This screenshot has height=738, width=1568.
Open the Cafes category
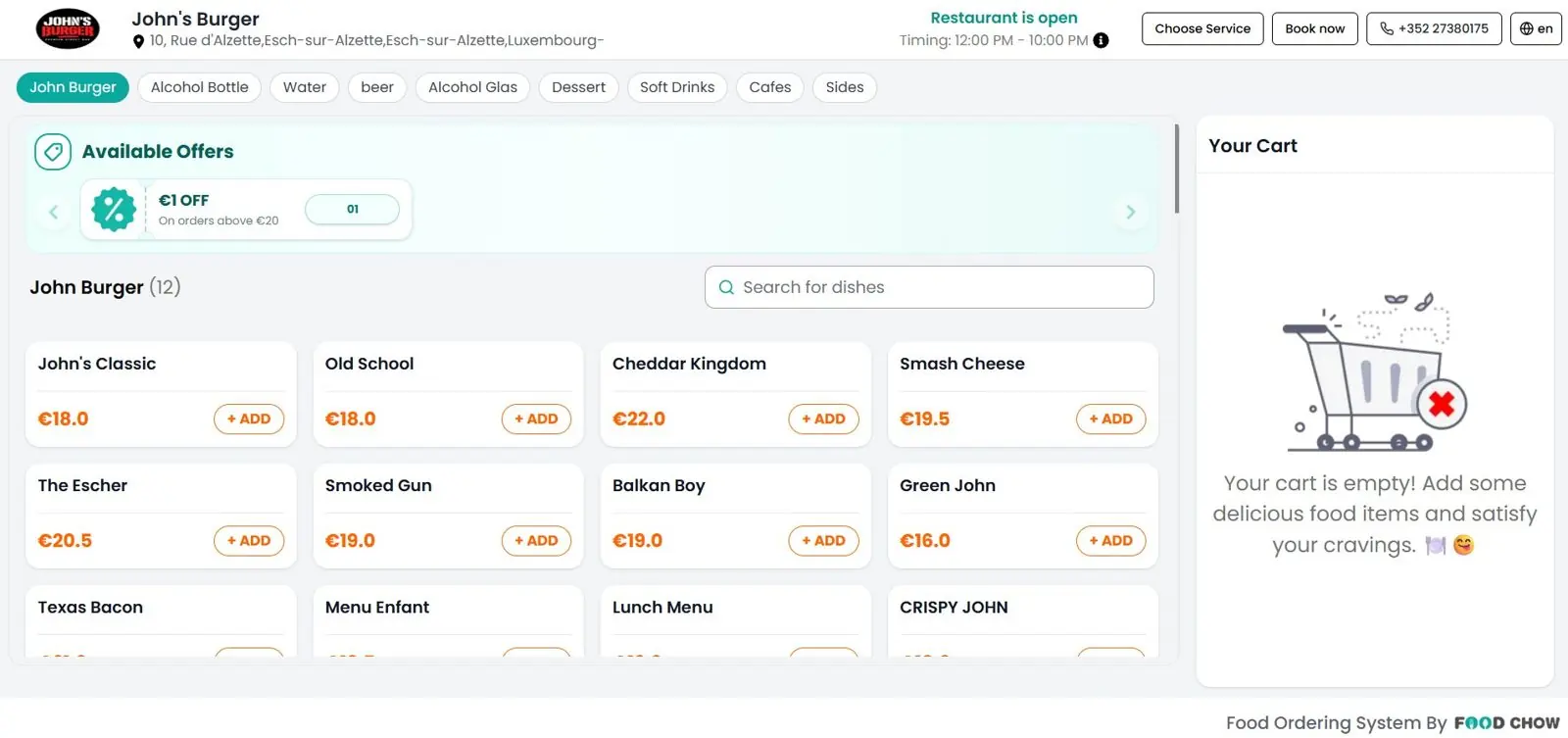(x=770, y=87)
